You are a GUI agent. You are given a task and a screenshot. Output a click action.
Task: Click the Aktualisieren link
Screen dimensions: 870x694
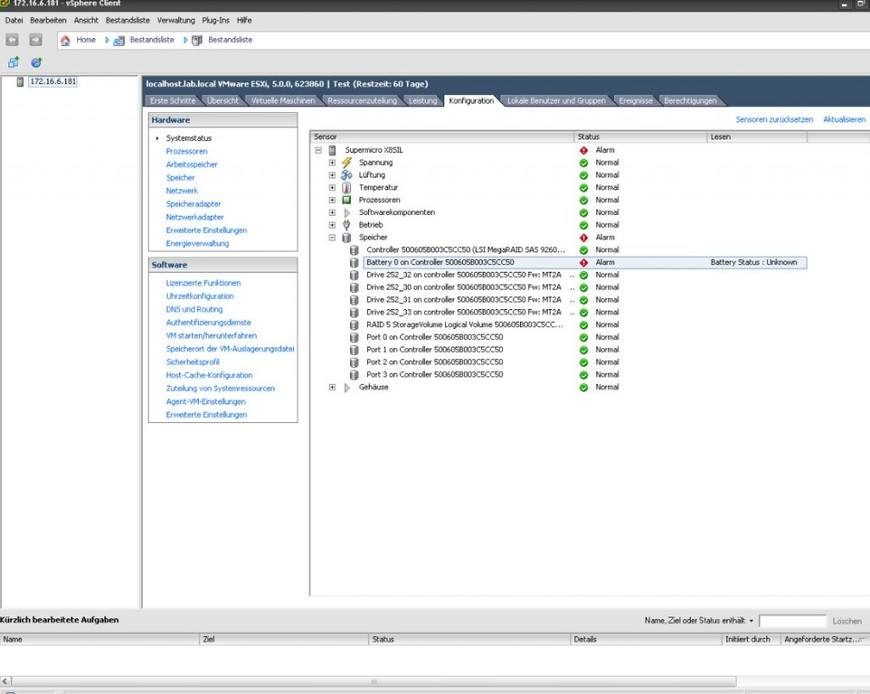[x=844, y=119]
